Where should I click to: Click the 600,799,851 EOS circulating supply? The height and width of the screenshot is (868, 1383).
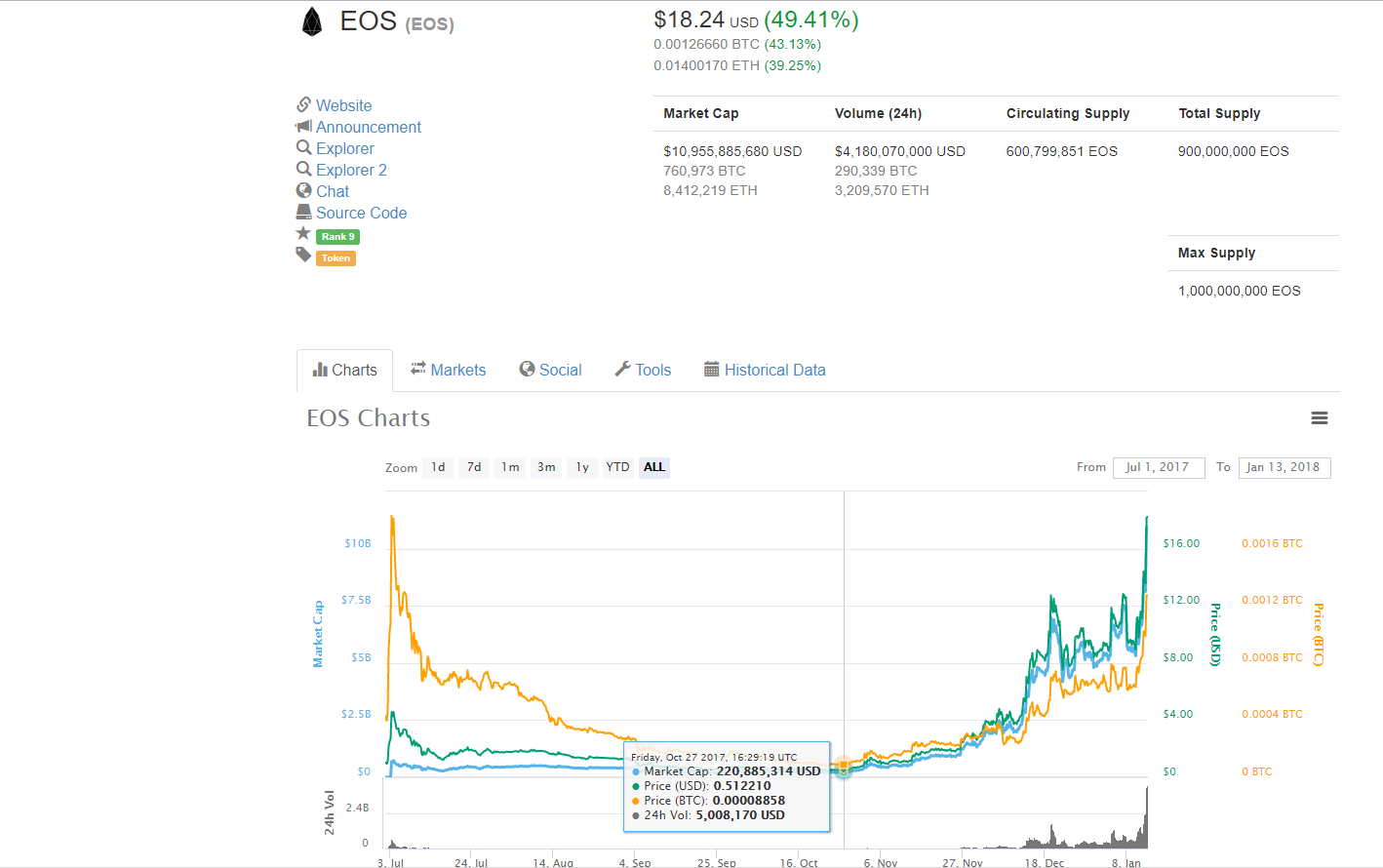tap(1062, 151)
